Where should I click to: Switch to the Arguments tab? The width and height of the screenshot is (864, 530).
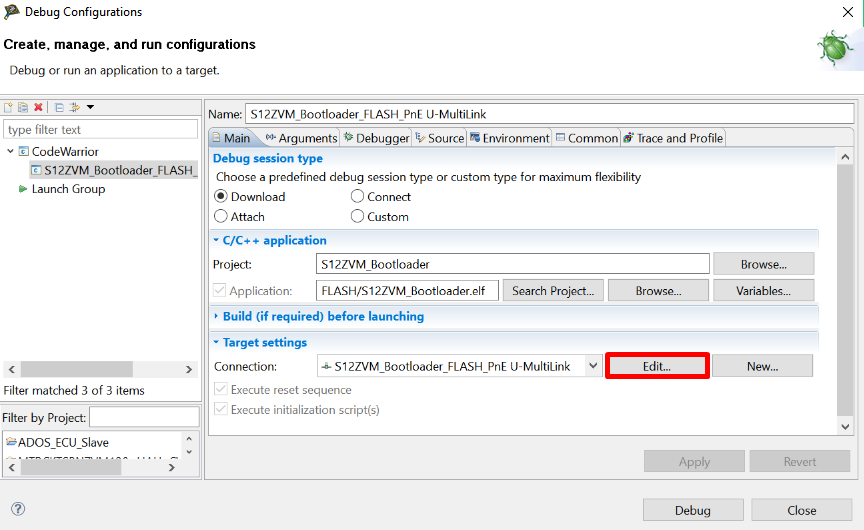301,138
